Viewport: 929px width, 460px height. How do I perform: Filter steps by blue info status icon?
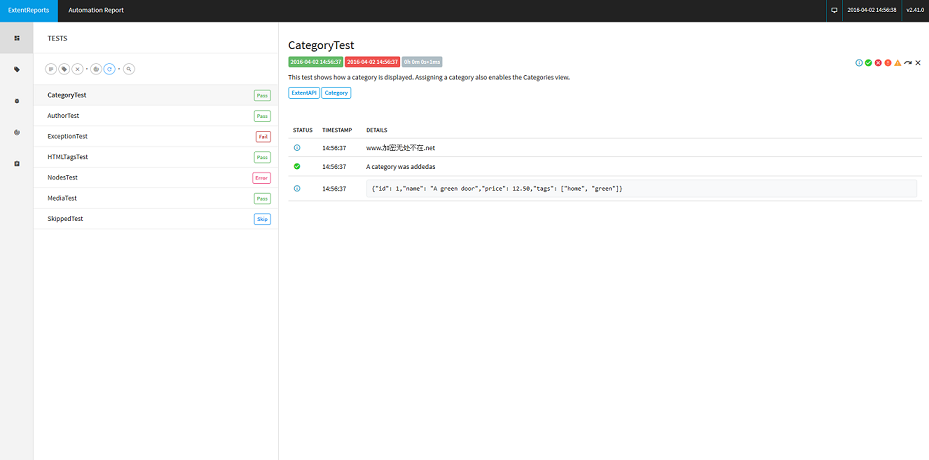coord(859,63)
